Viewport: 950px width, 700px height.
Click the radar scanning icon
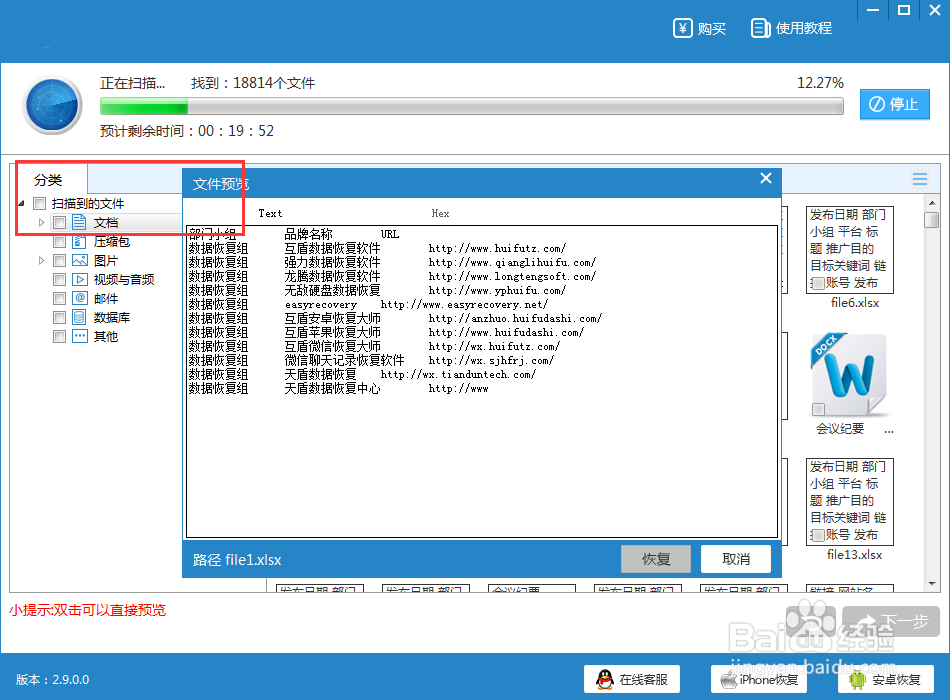(x=52, y=105)
